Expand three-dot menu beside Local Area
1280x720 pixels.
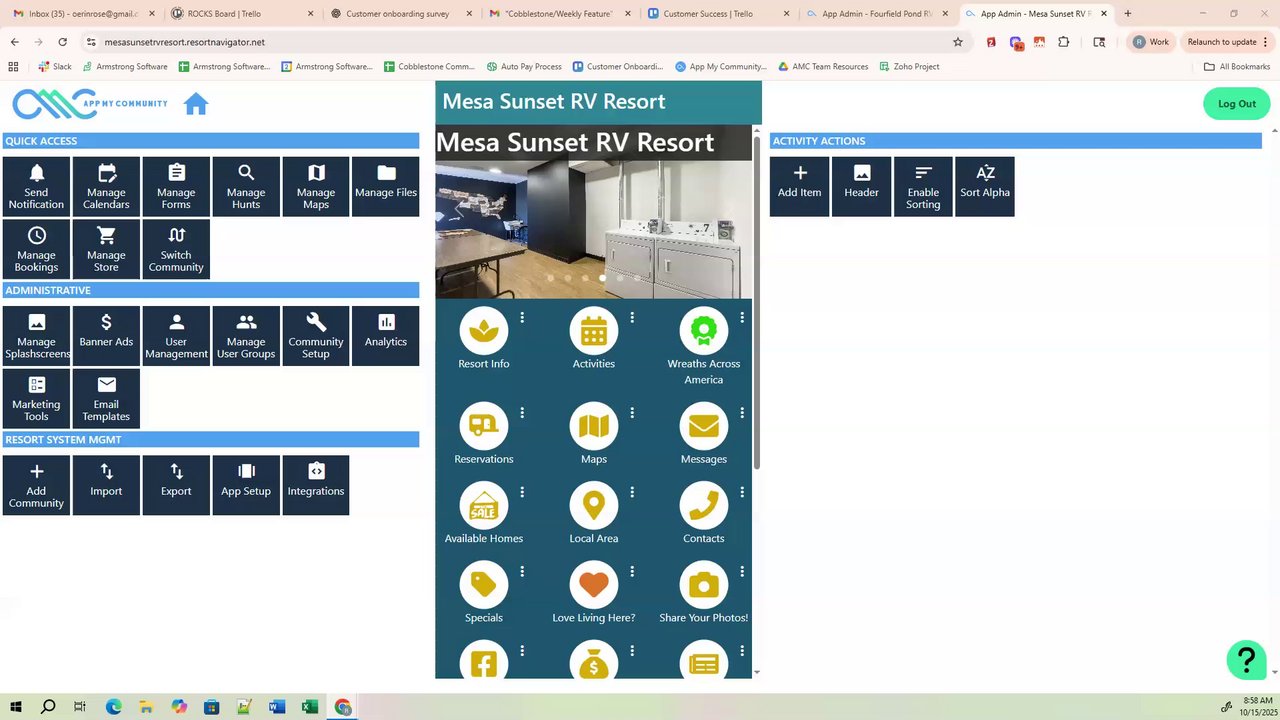click(632, 492)
